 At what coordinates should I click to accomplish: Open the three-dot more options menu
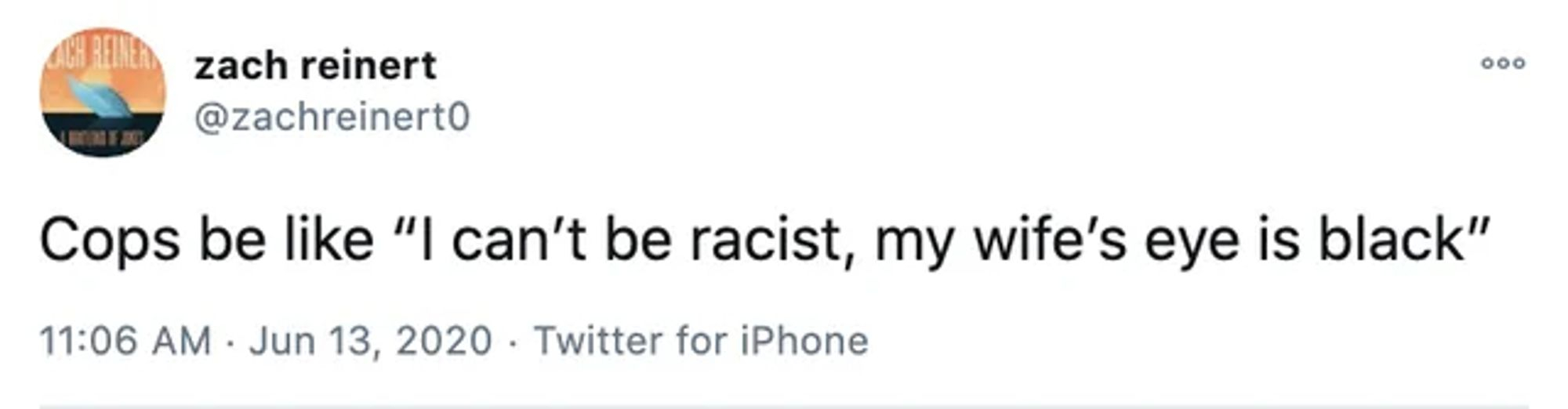tap(1502, 63)
